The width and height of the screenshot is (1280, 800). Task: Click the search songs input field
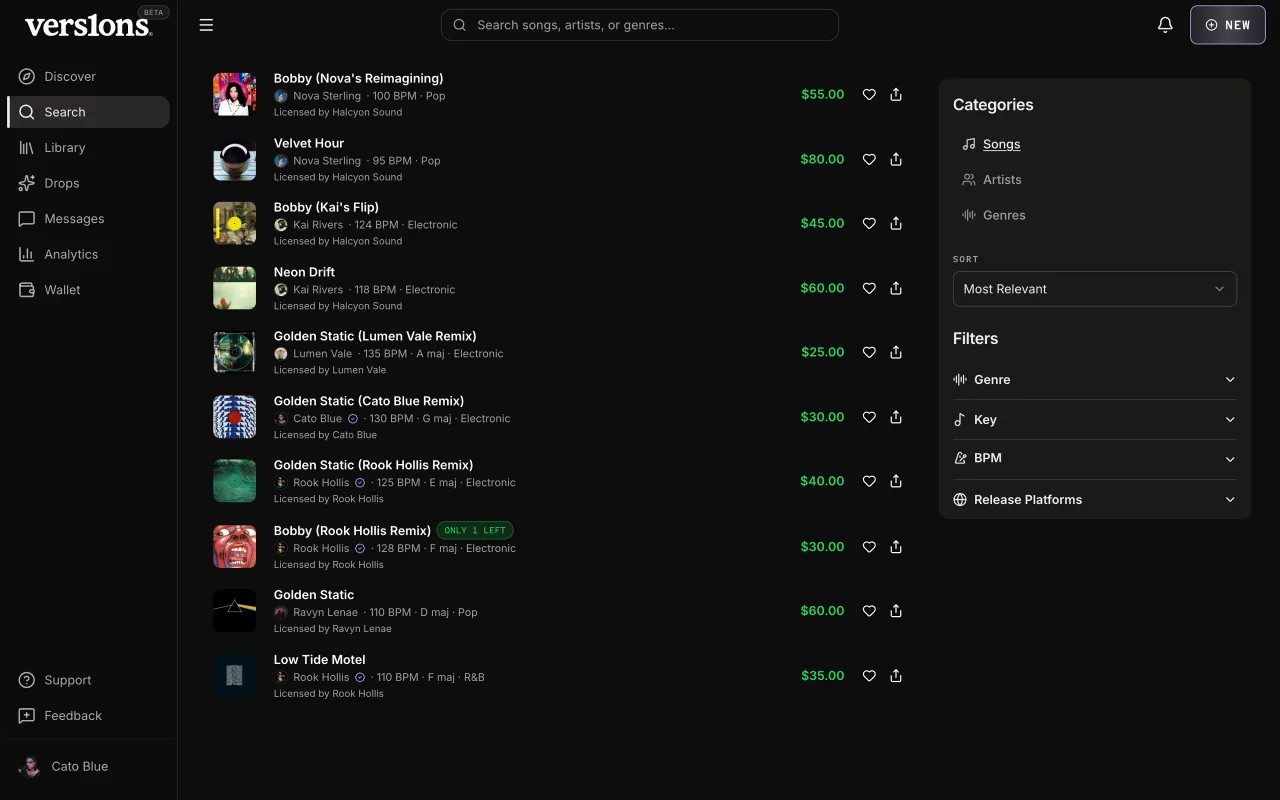[640, 25]
